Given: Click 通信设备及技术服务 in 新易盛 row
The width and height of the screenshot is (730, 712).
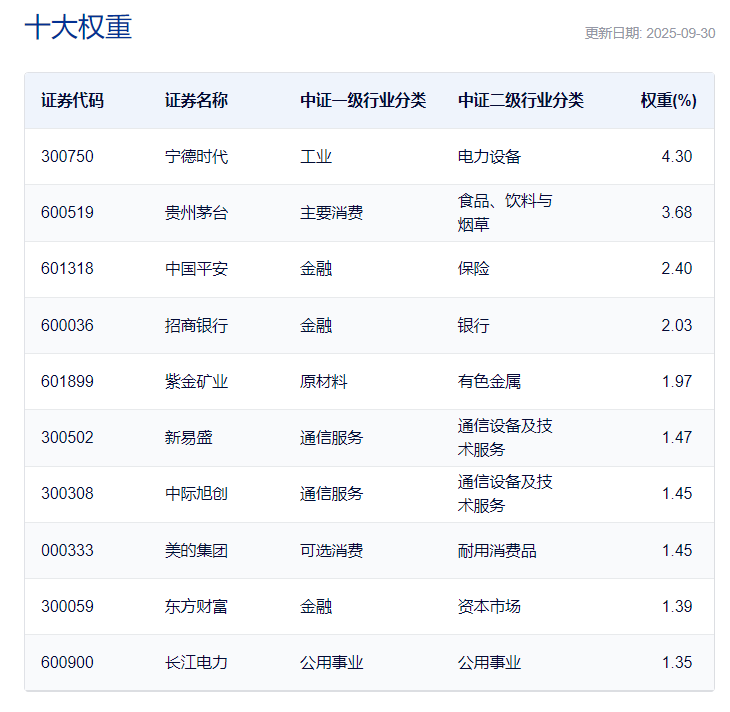Looking at the screenshot, I should pos(505,438).
